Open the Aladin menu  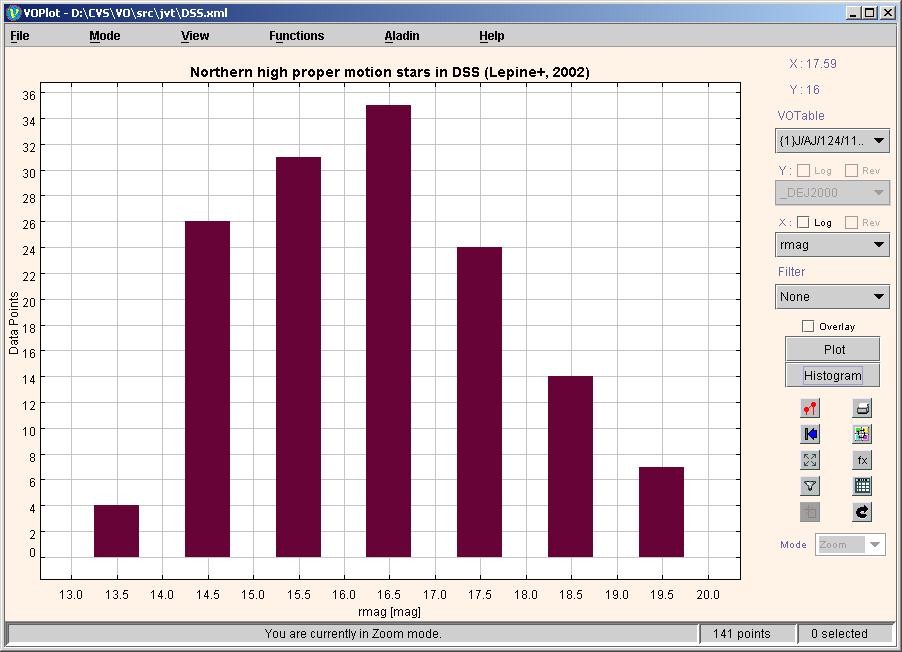tap(402, 36)
